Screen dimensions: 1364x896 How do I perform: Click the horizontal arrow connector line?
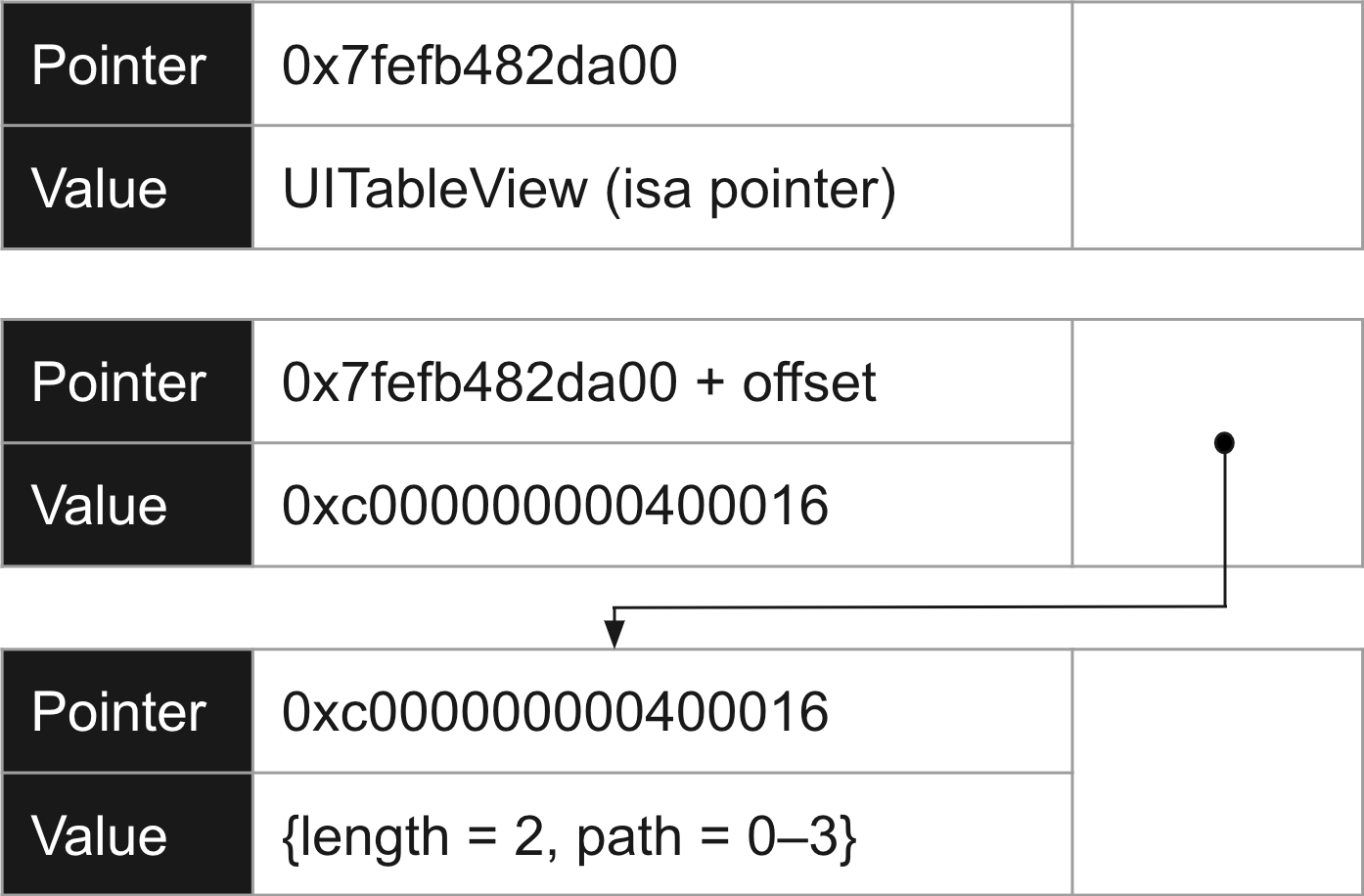tap(920, 607)
